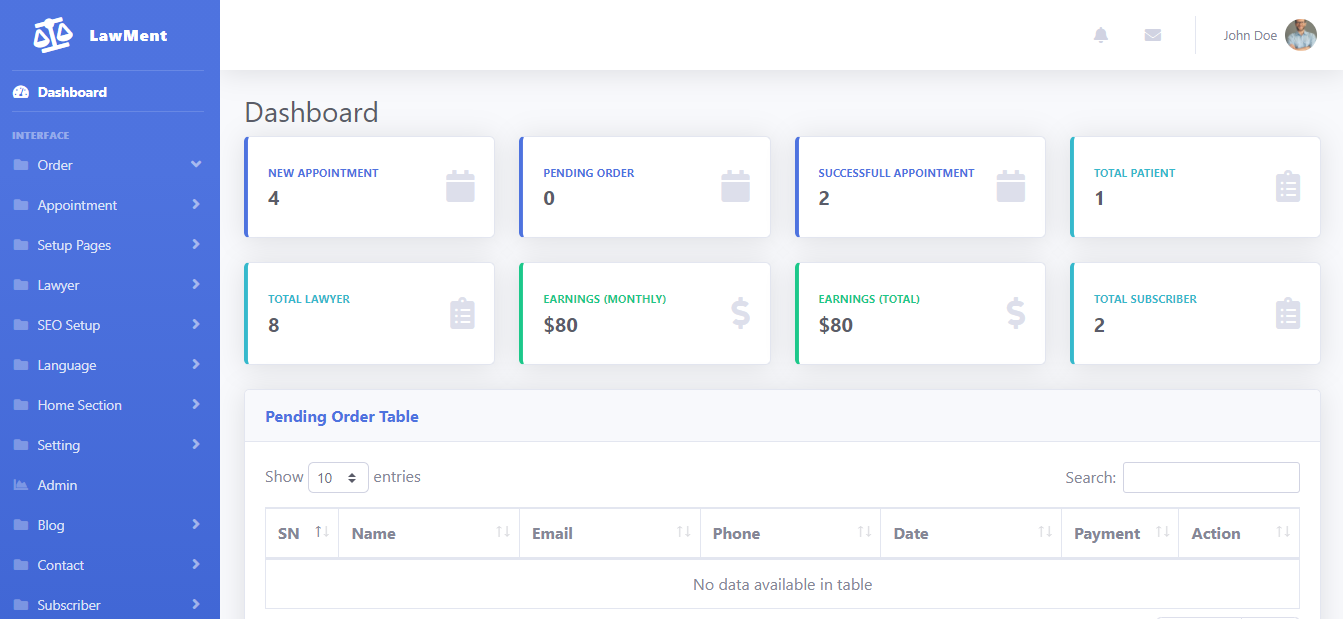The height and width of the screenshot is (619, 1343).
Task: Click the New Appointment calendar icon
Action: click(x=460, y=187)
